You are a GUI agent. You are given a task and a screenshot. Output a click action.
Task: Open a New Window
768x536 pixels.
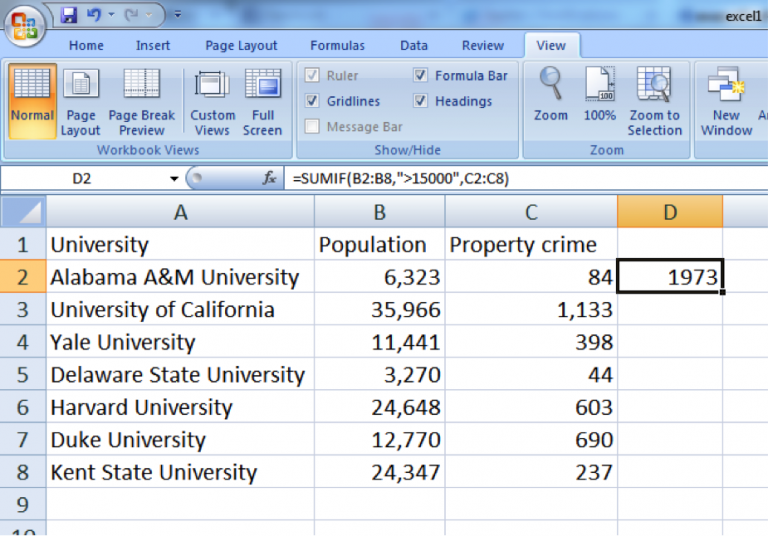coord(726,98)
